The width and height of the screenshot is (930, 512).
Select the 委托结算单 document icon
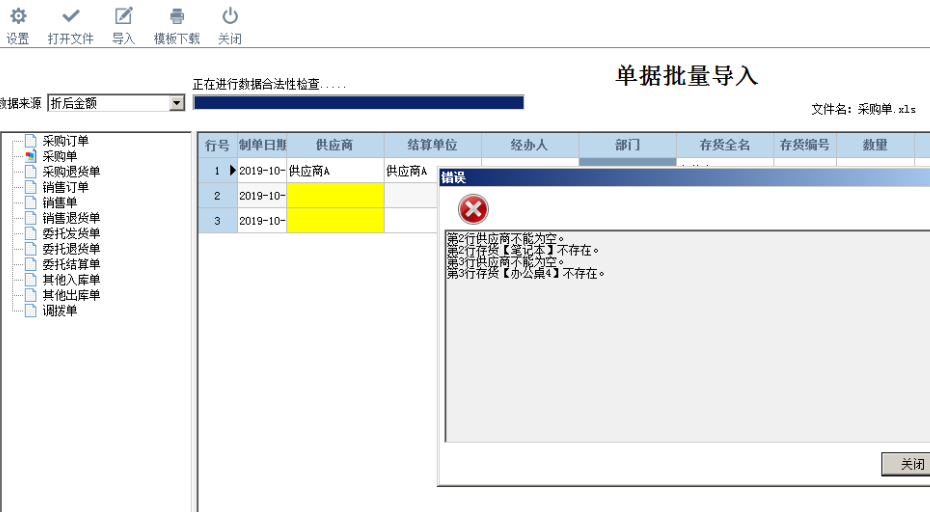[x=31, y=264]
